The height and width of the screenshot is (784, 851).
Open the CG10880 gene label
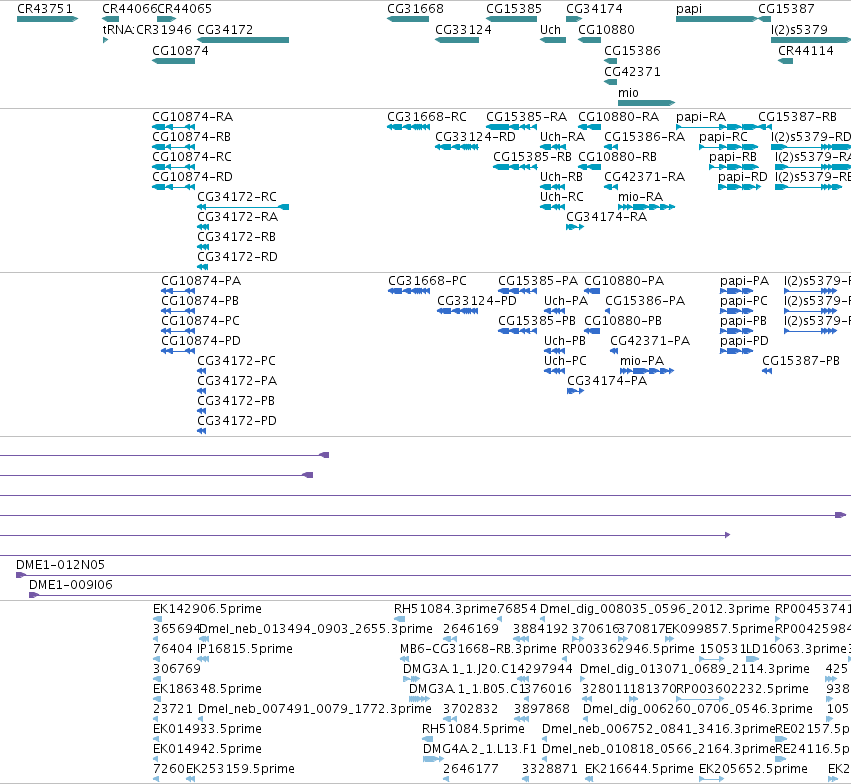(606, 29)
